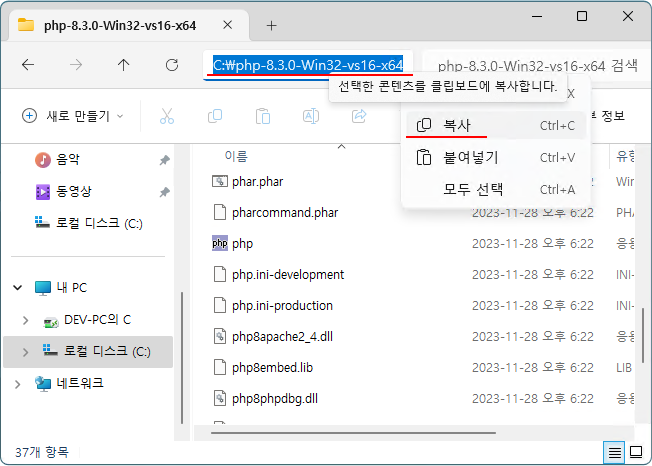The height and width of the screenshot is (466, 652).
Task: Select 붙여넣기 in the context menu
Action: tap(496, 158)
